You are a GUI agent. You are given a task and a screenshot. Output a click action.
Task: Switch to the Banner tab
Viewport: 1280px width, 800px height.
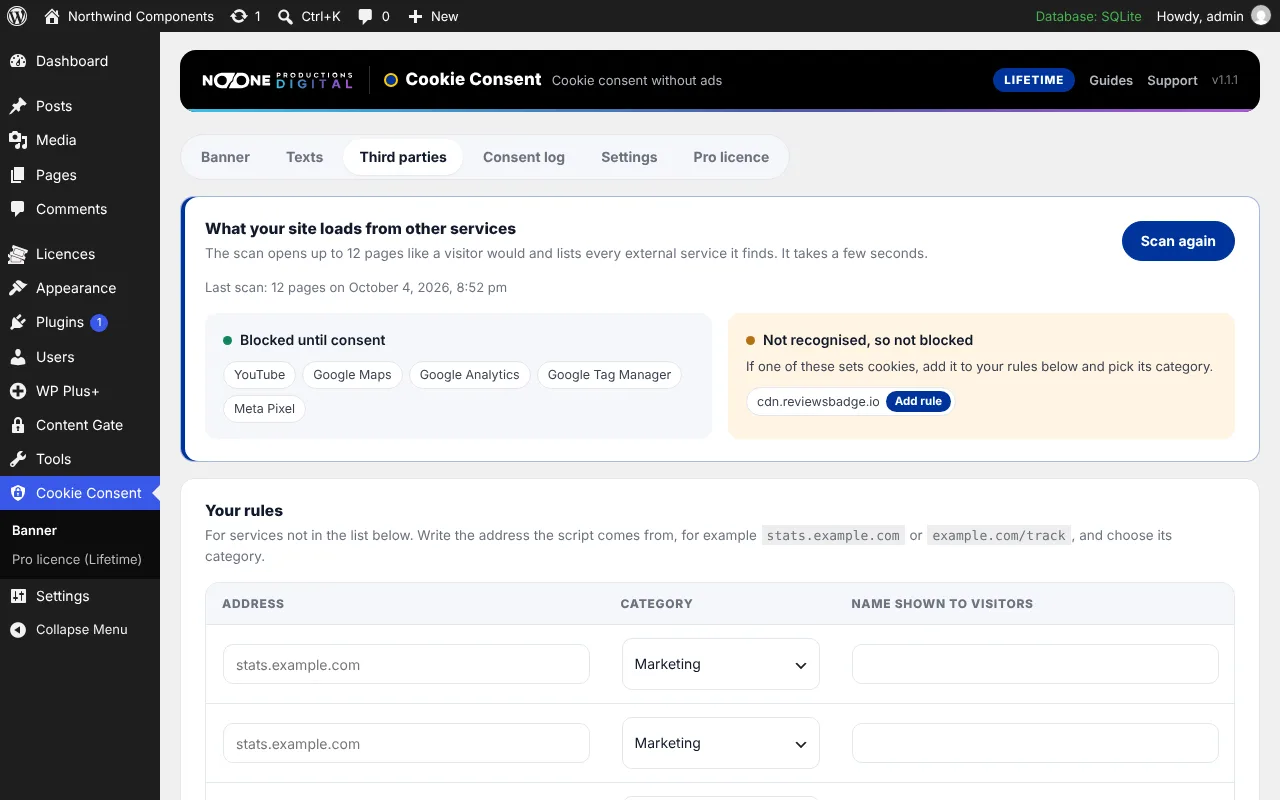(x=226, y=157)
